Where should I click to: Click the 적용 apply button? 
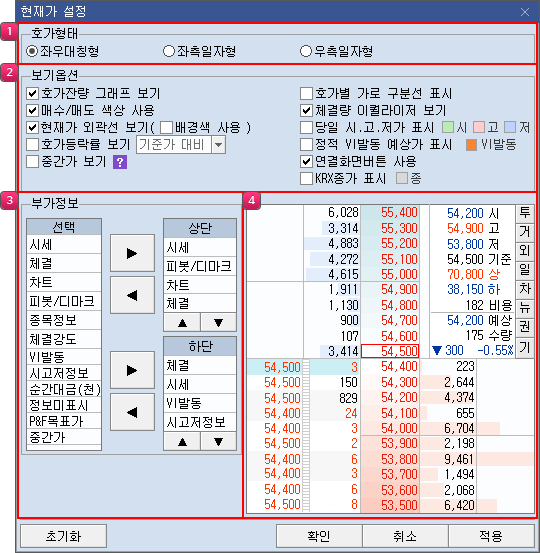coord(491,536)
